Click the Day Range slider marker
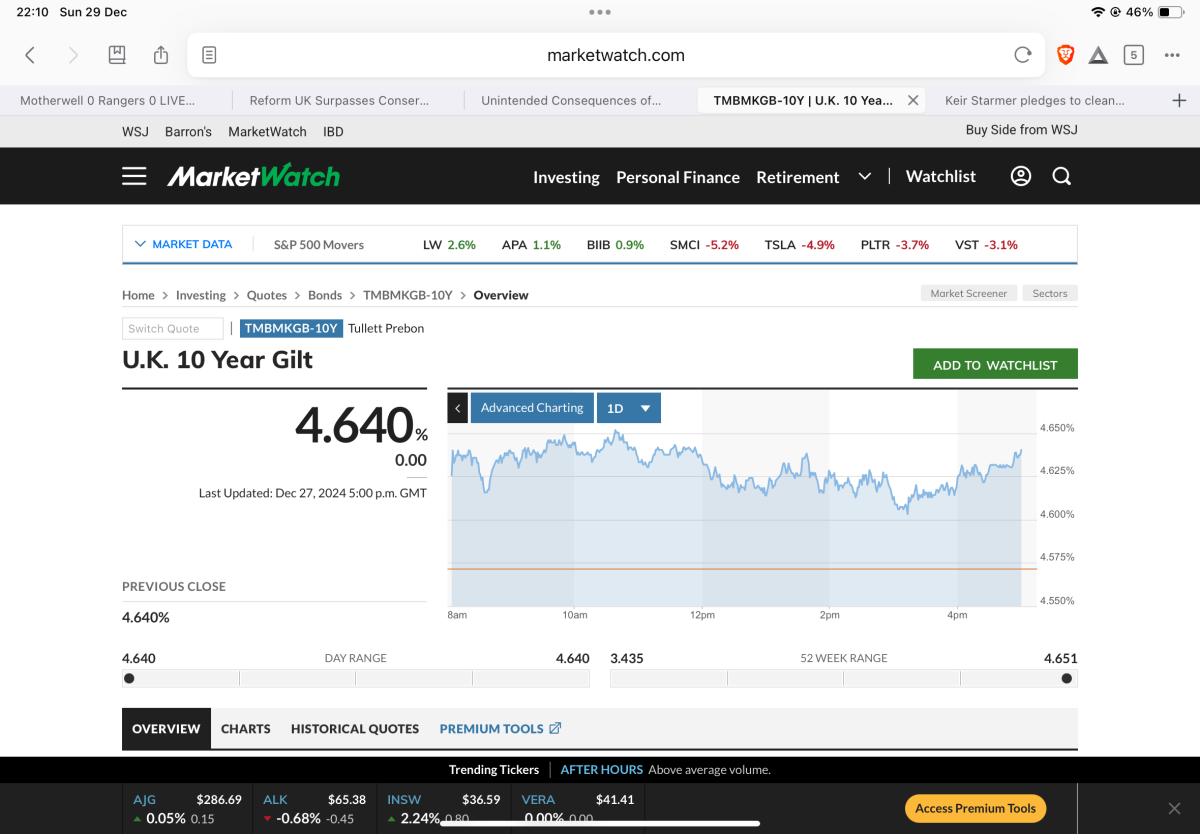1200x834 pixels. [x=129, y=678]
